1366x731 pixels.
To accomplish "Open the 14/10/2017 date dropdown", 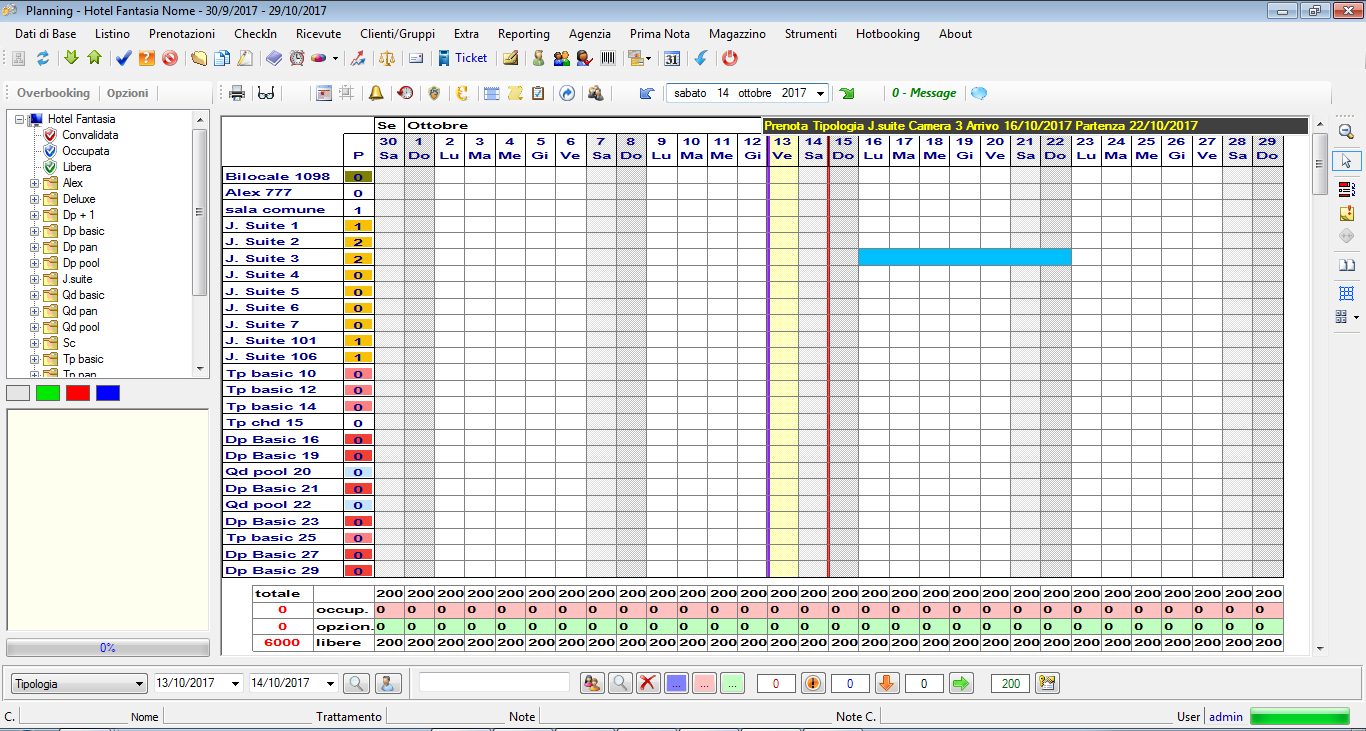I will coord(331,683).
